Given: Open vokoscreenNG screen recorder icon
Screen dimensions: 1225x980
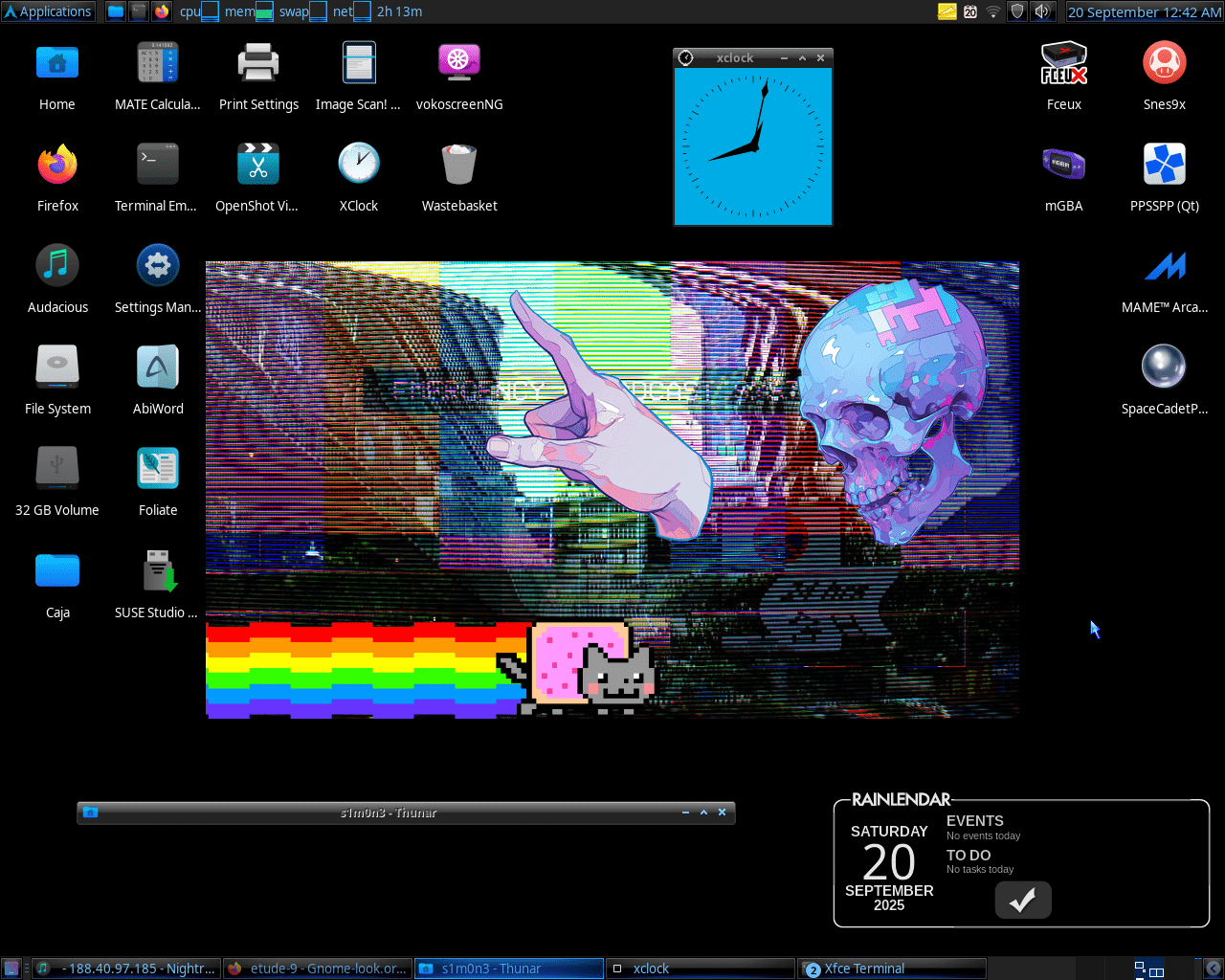Looking at the screenshot, I should tap(458, 64).
